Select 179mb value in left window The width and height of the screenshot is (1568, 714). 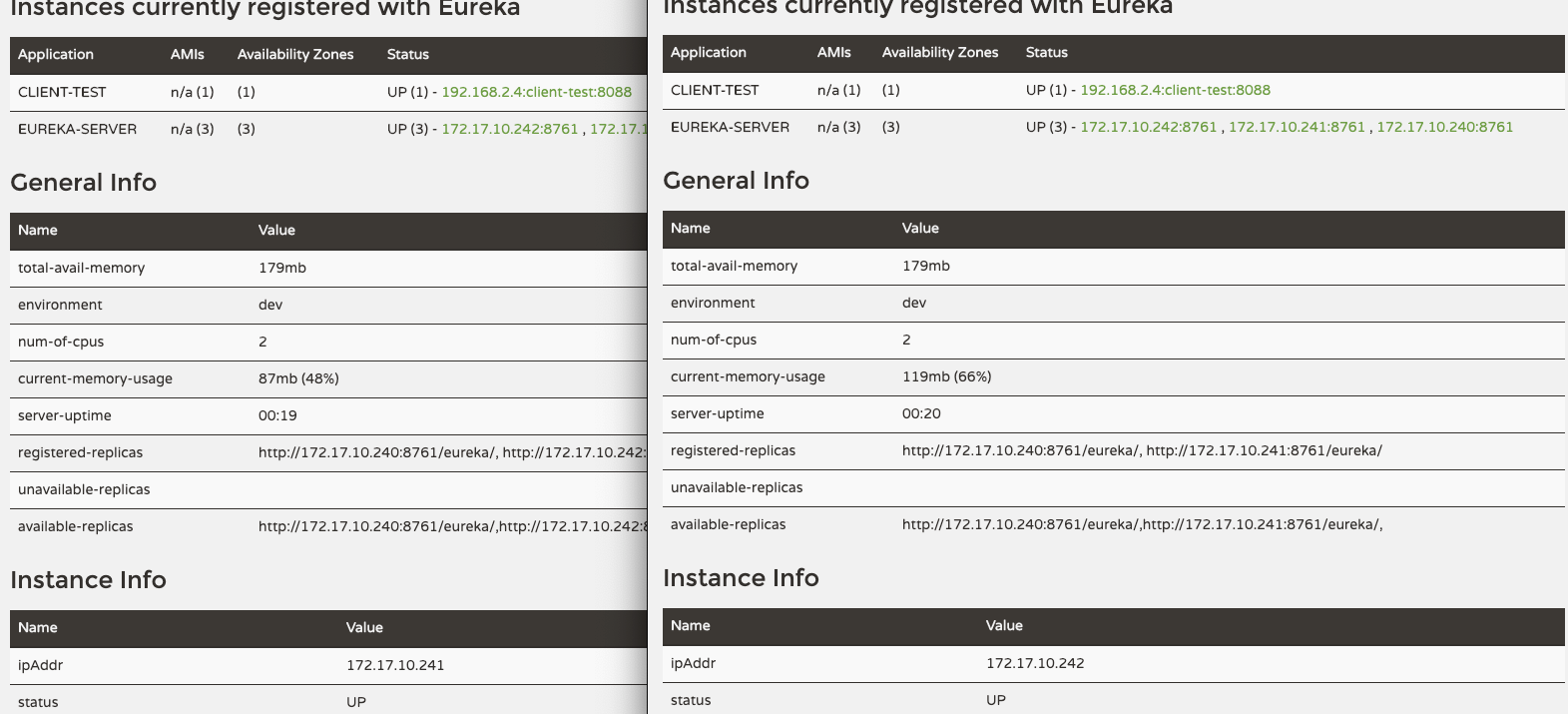[x=282, y=268]
